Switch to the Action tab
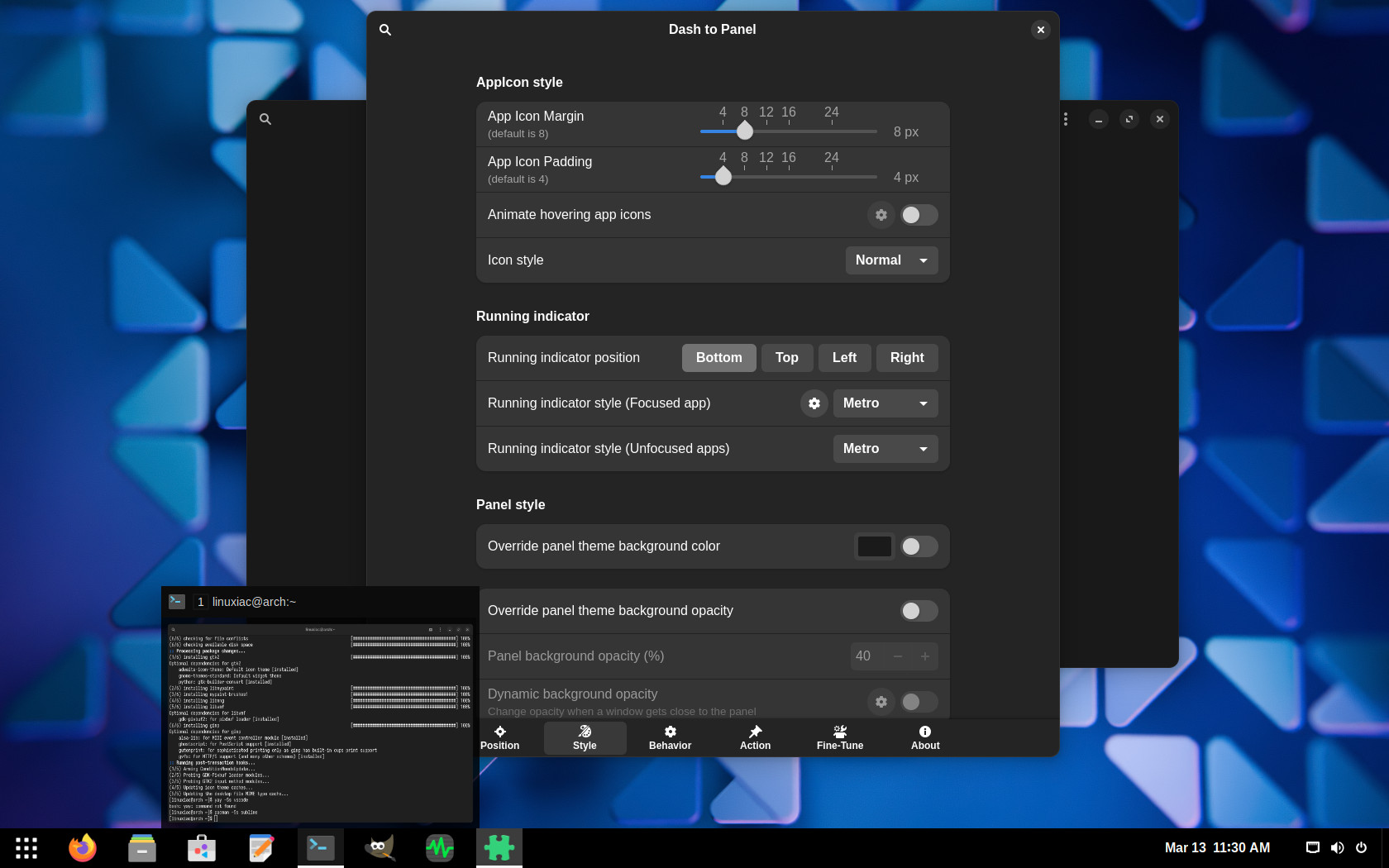Viewport: 1389px width, 868px height. pos(755,738)
